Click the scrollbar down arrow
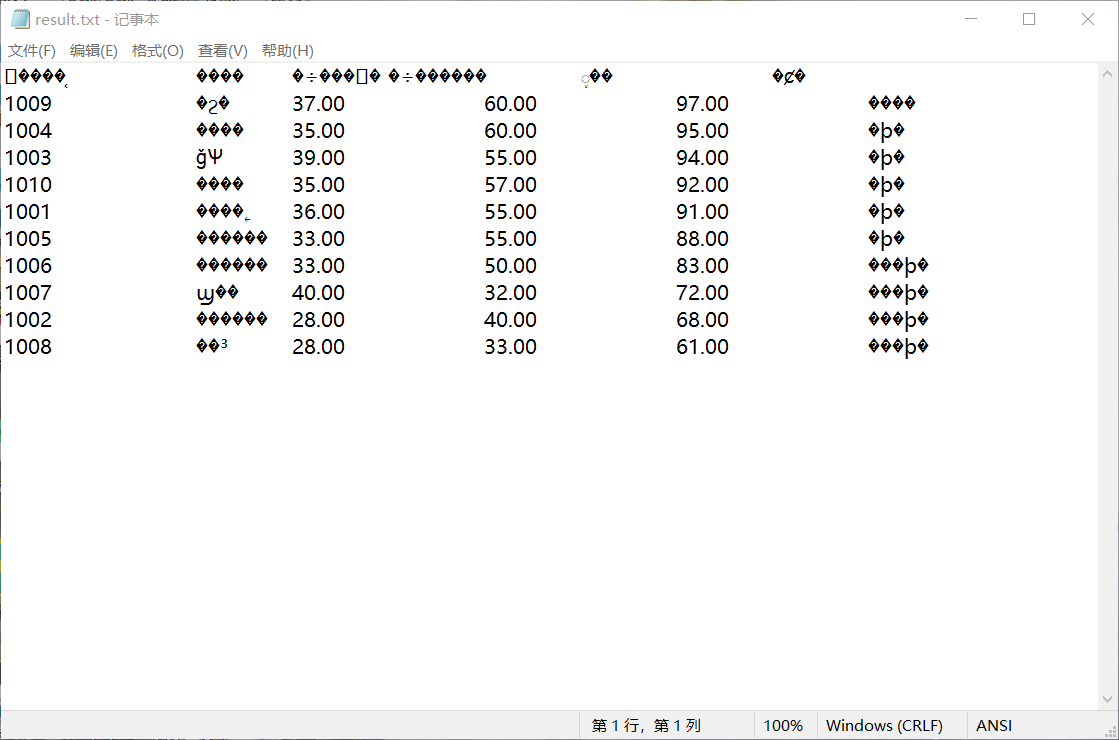The height and width of the screenshot is (740, 1119). [1107, 699]
